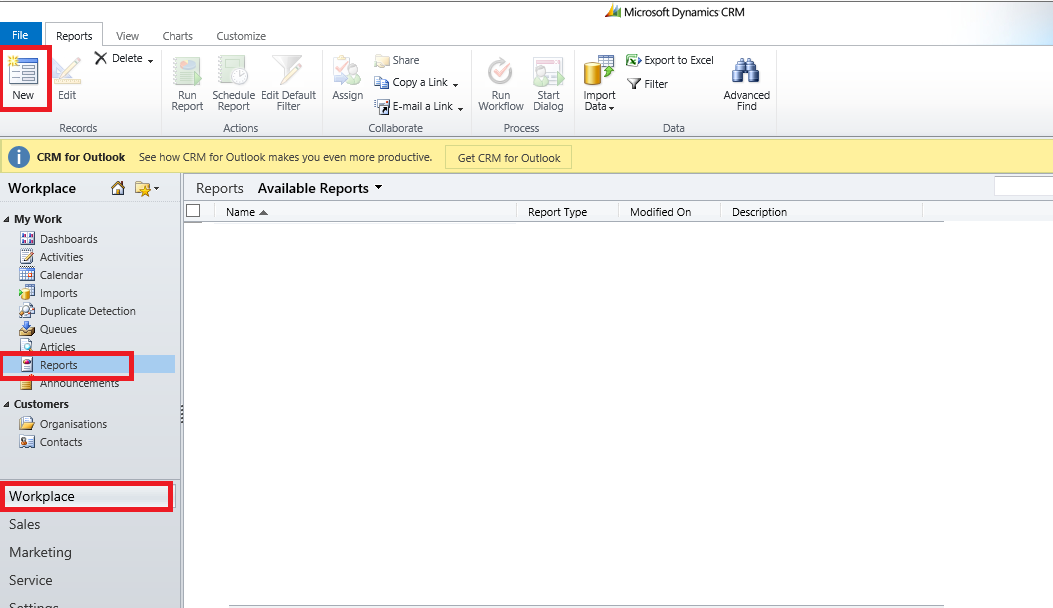Sort by the Report Type column header
Image resolution: width=1053 pixels, height=608 pixels.
pos(557,212)
